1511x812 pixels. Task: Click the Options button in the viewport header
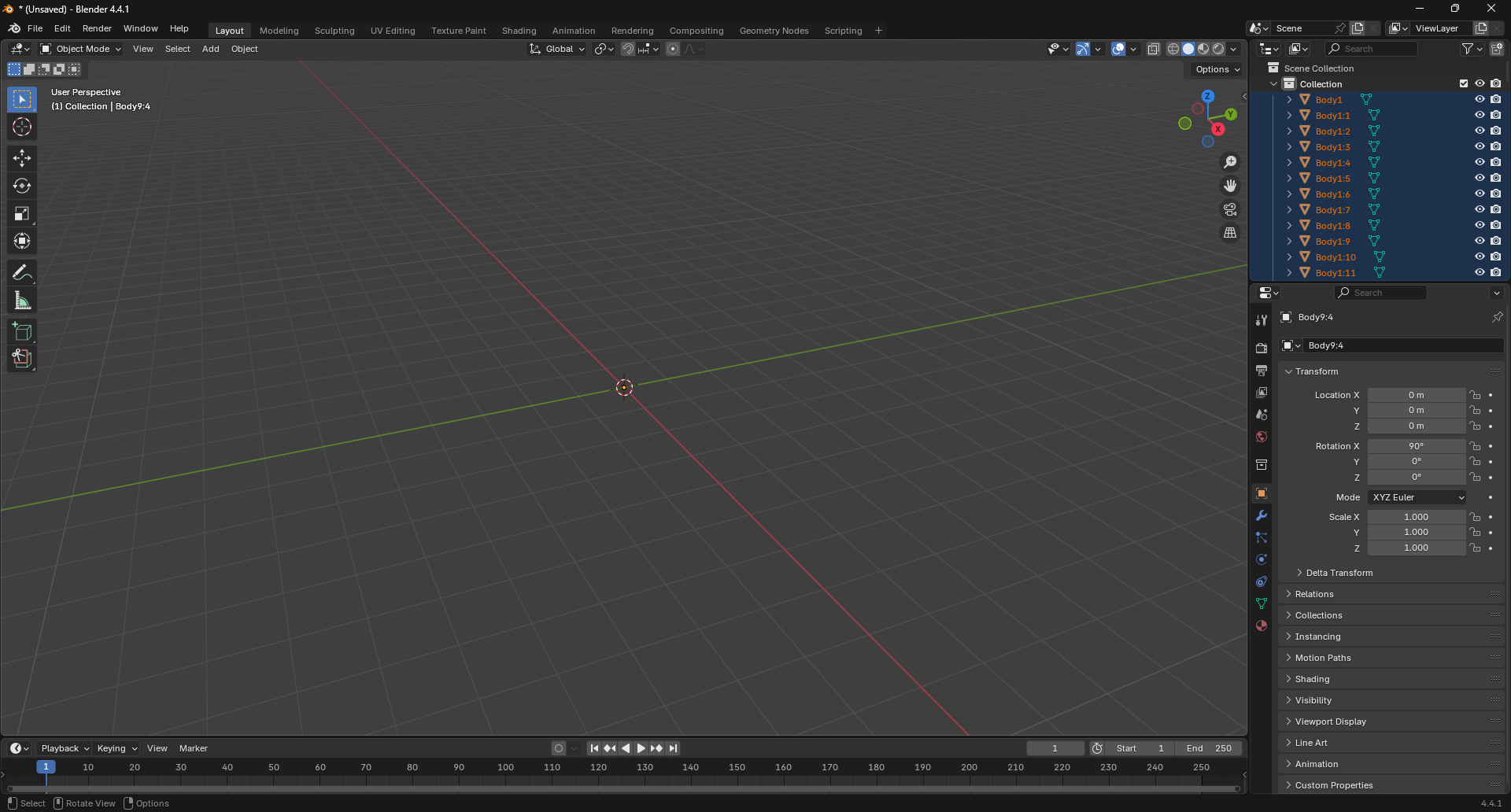point(1214,69)
